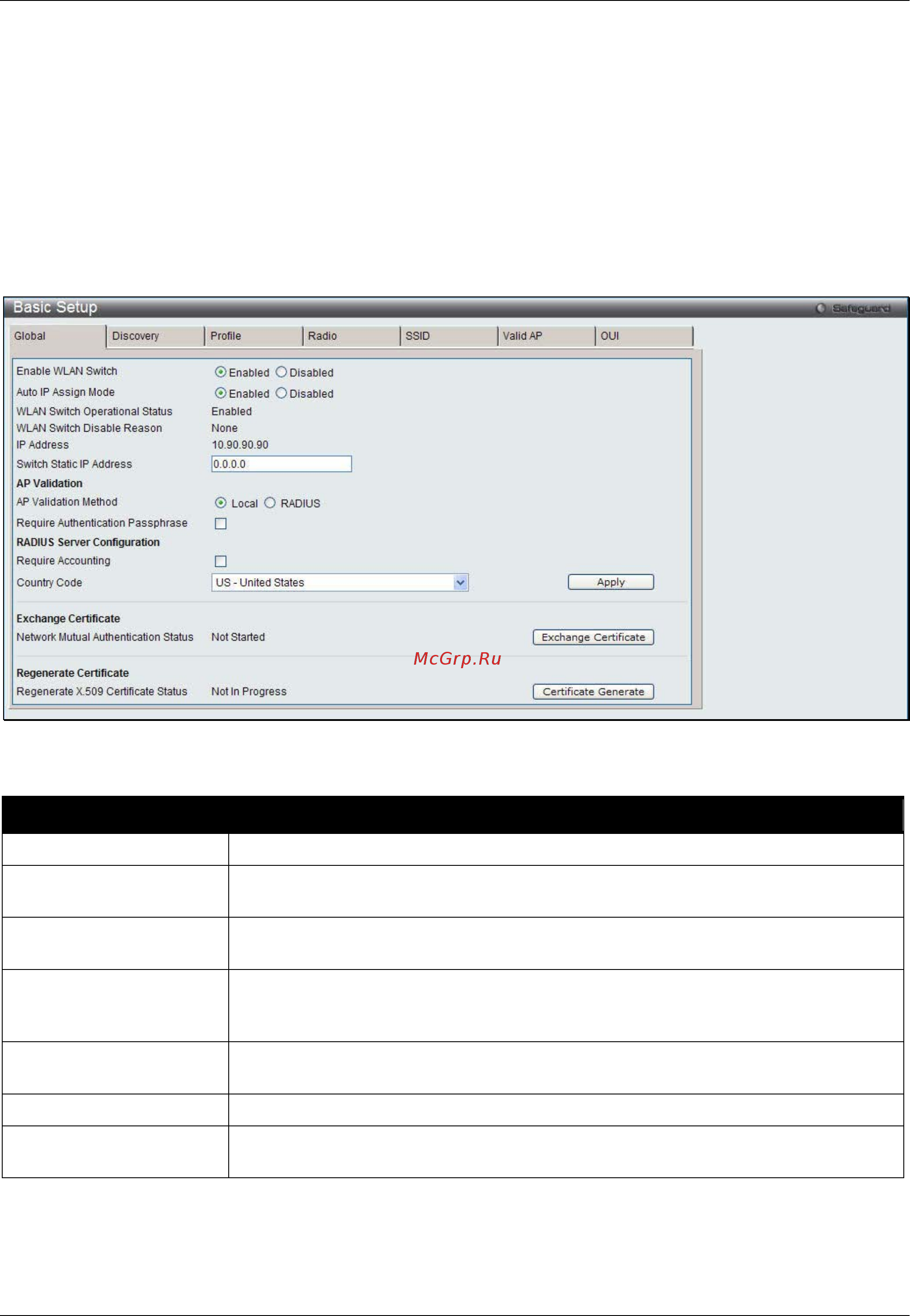Click the Apply button
This screenshot has width=910, height=1316.
coord(611,582)
